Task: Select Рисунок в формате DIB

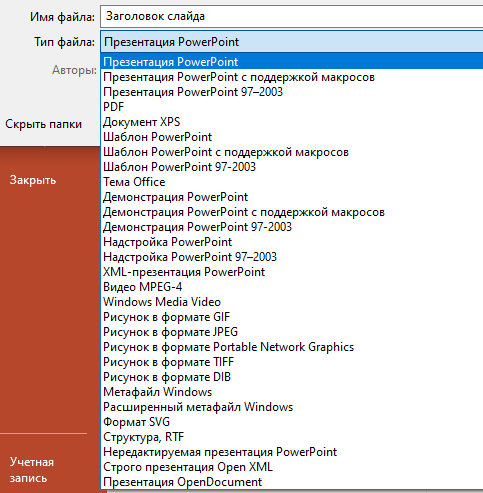Action: (x=292, y=377)
